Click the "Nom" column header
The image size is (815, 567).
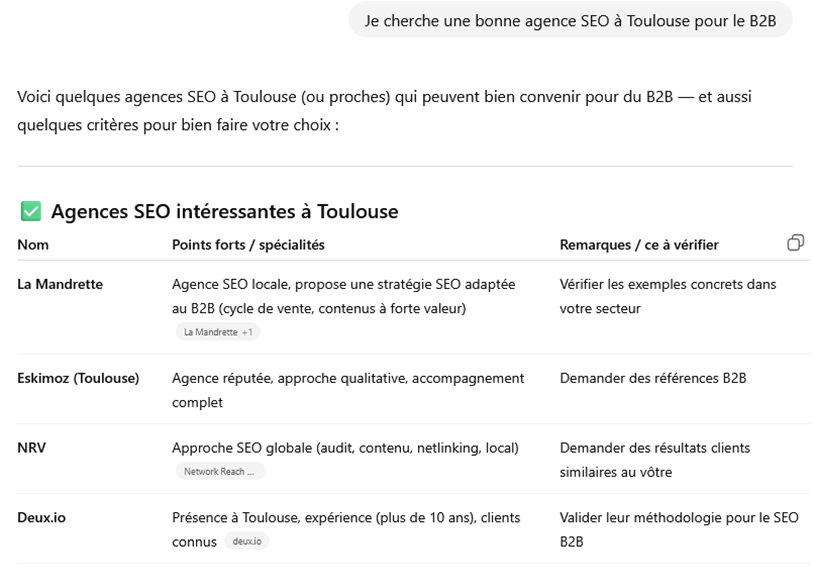tap(33, 245)
